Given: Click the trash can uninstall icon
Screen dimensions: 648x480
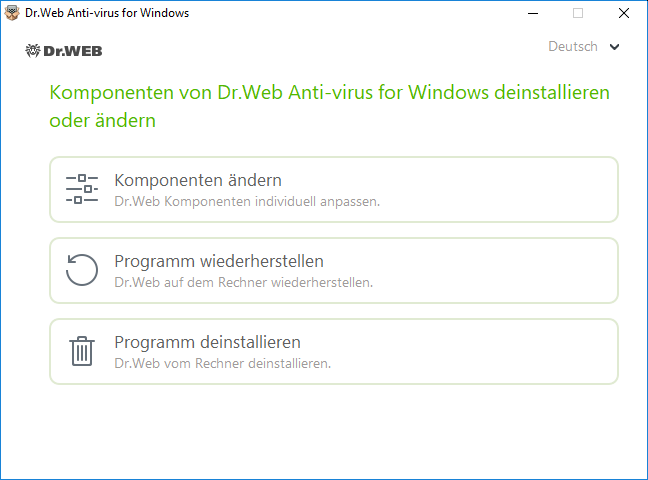Looking at the screenshot, I should 82,351.
